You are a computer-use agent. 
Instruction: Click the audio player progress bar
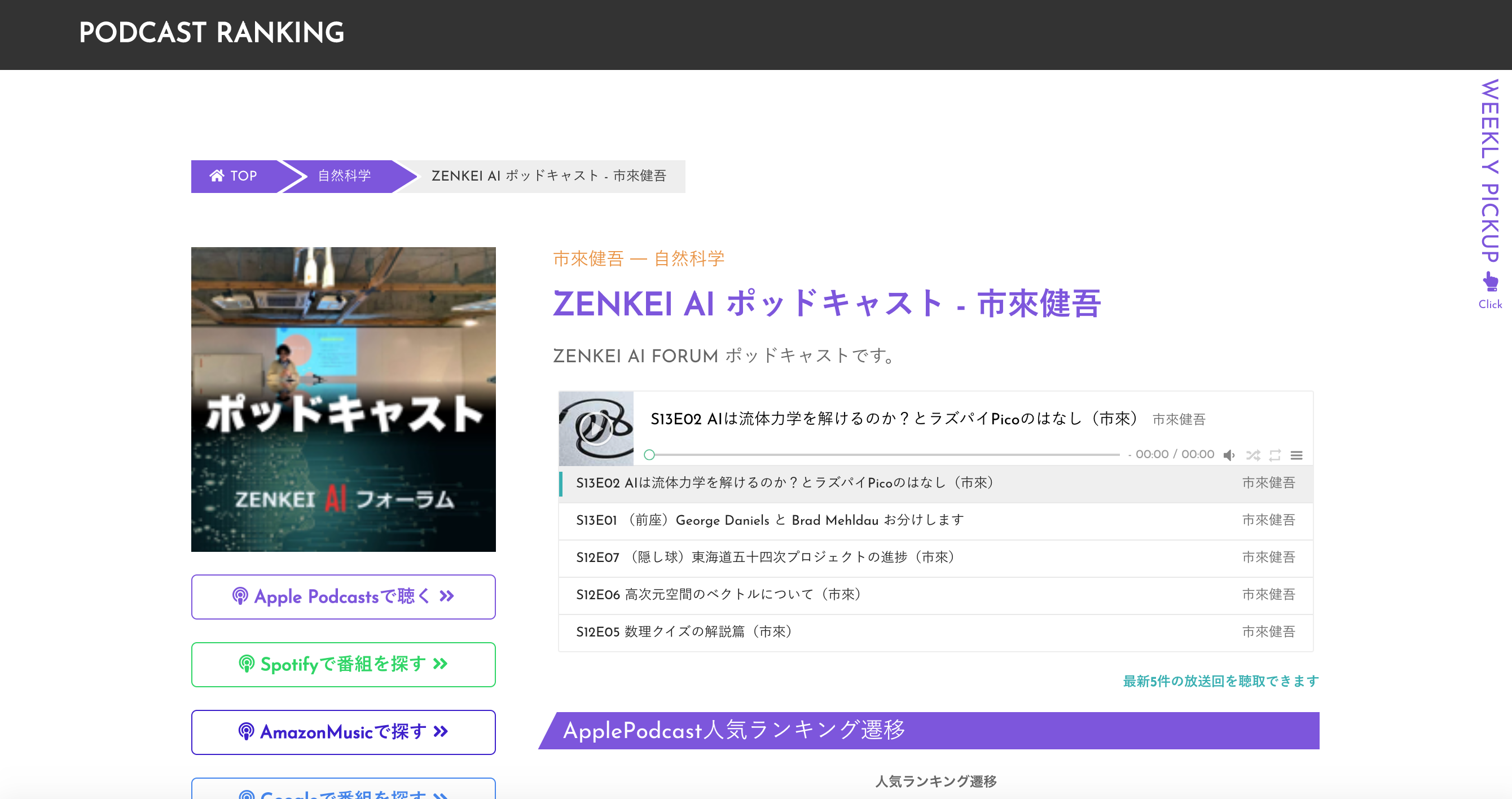pos(884,454)
